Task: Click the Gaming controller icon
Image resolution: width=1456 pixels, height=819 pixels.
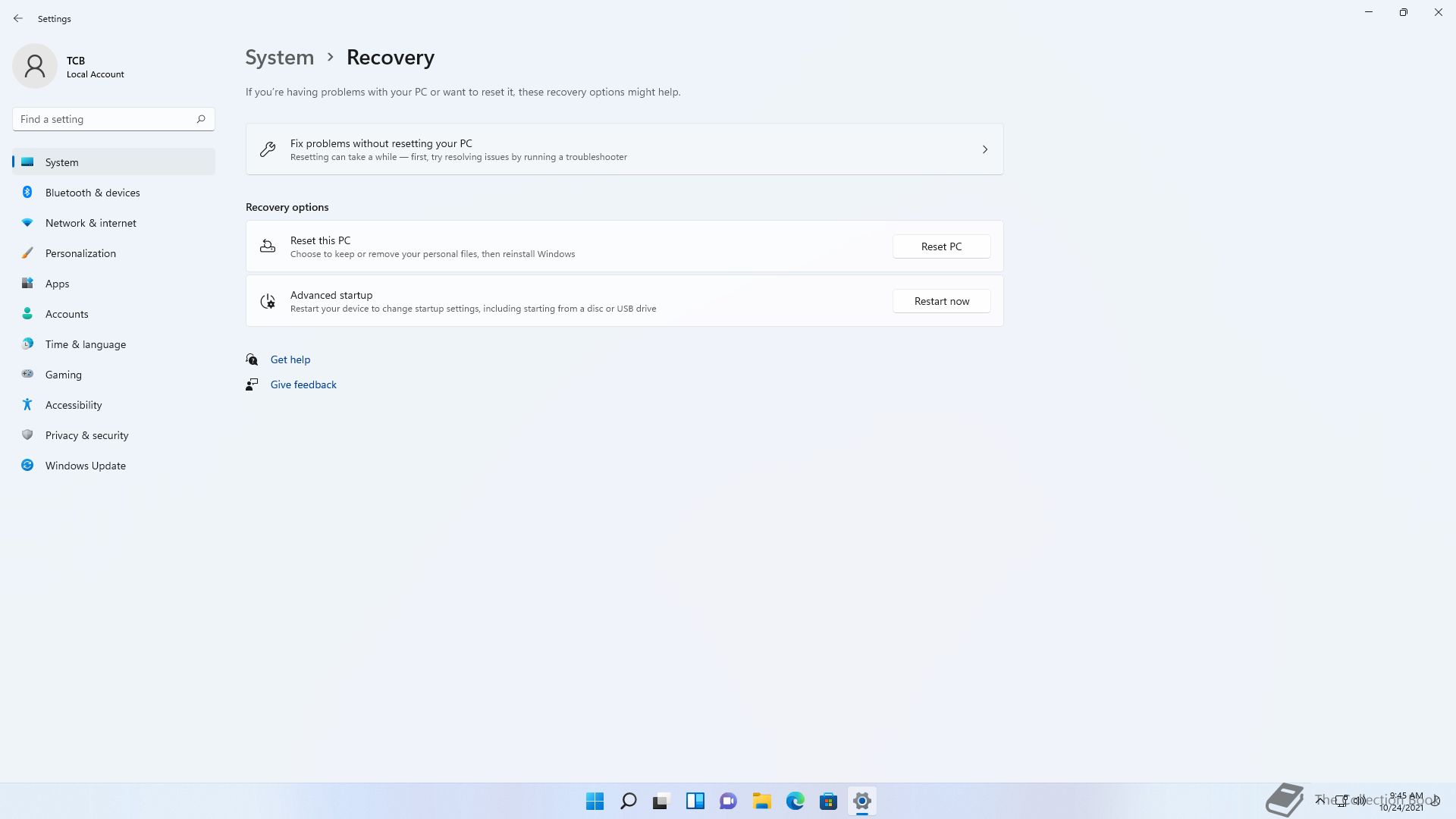Action: 27,375
